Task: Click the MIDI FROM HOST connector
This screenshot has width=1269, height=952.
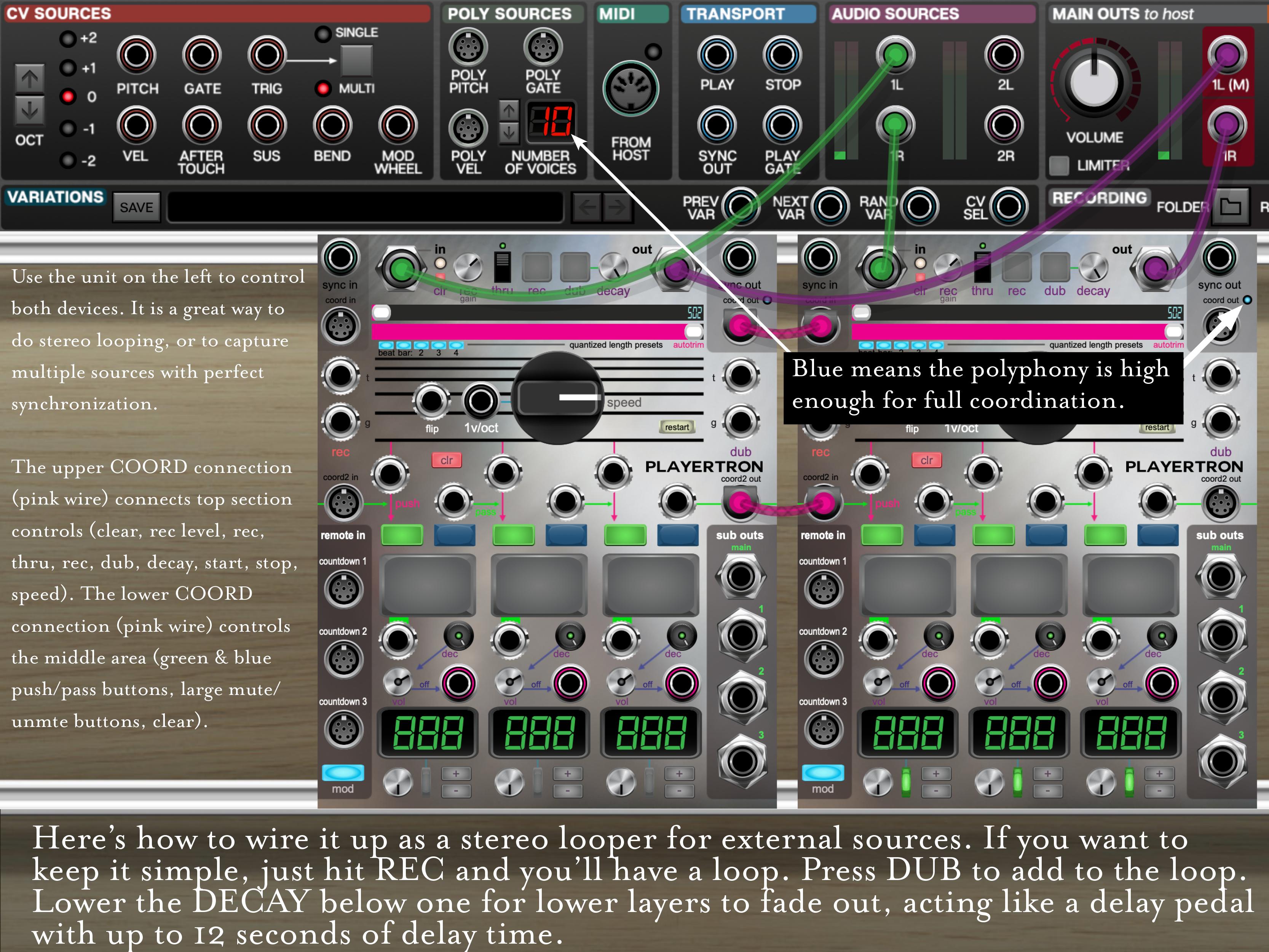Action: click(631, 89)
